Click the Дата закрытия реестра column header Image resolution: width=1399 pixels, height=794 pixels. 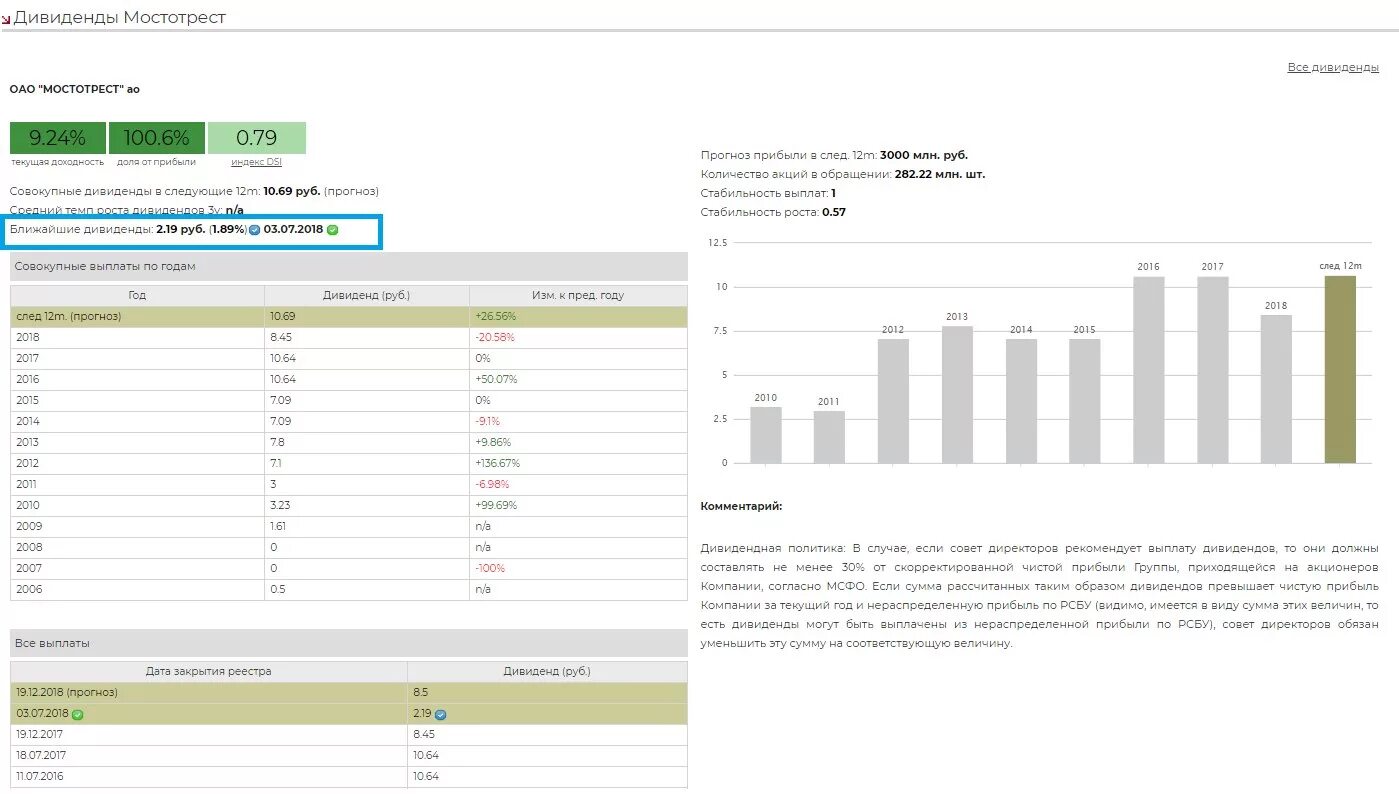coord(209,671)
